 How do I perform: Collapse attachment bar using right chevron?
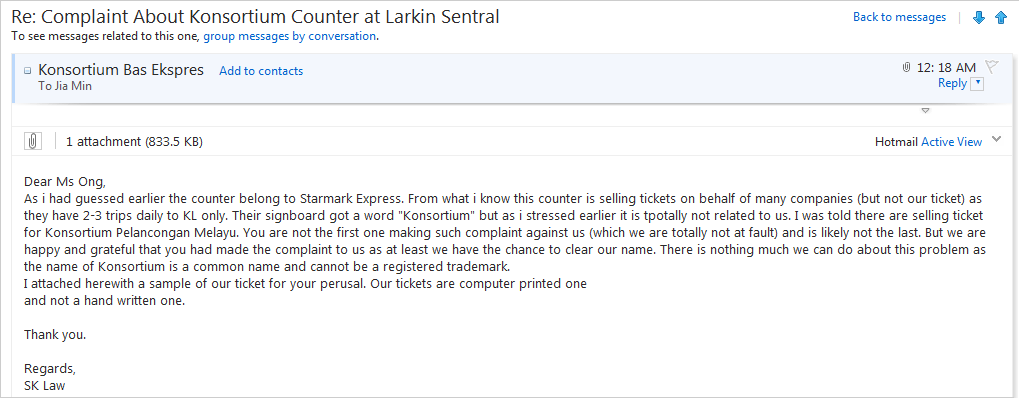(997, 139)
